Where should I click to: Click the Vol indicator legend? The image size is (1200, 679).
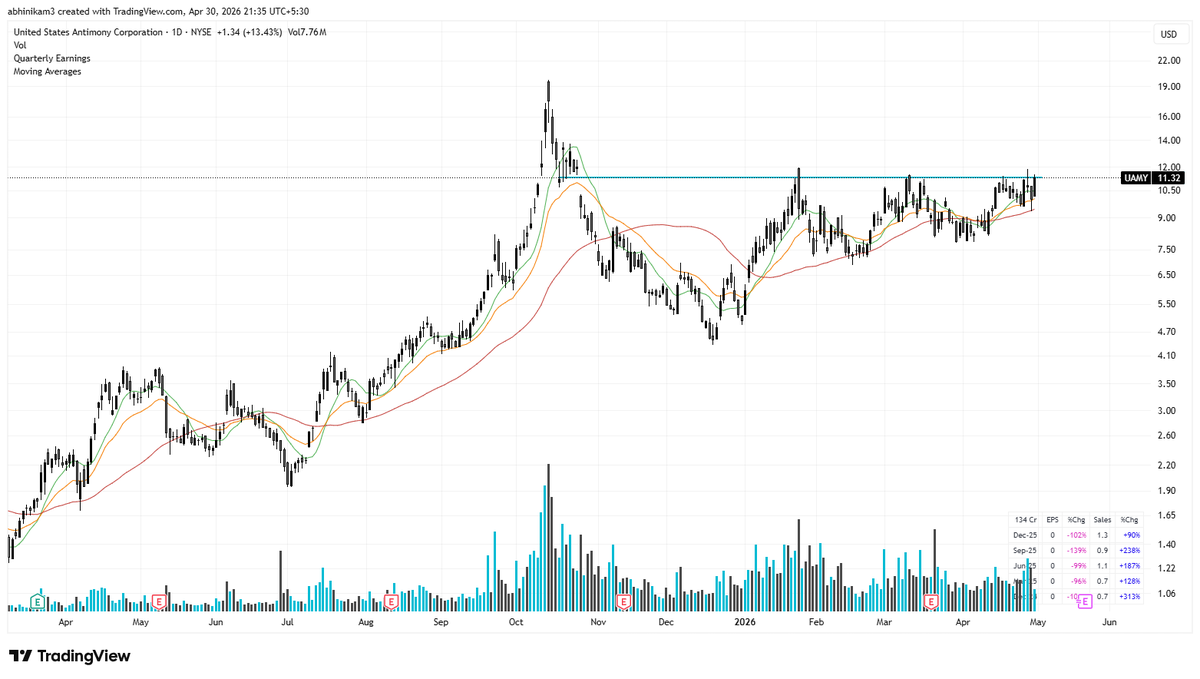click(x=18, y=45)
